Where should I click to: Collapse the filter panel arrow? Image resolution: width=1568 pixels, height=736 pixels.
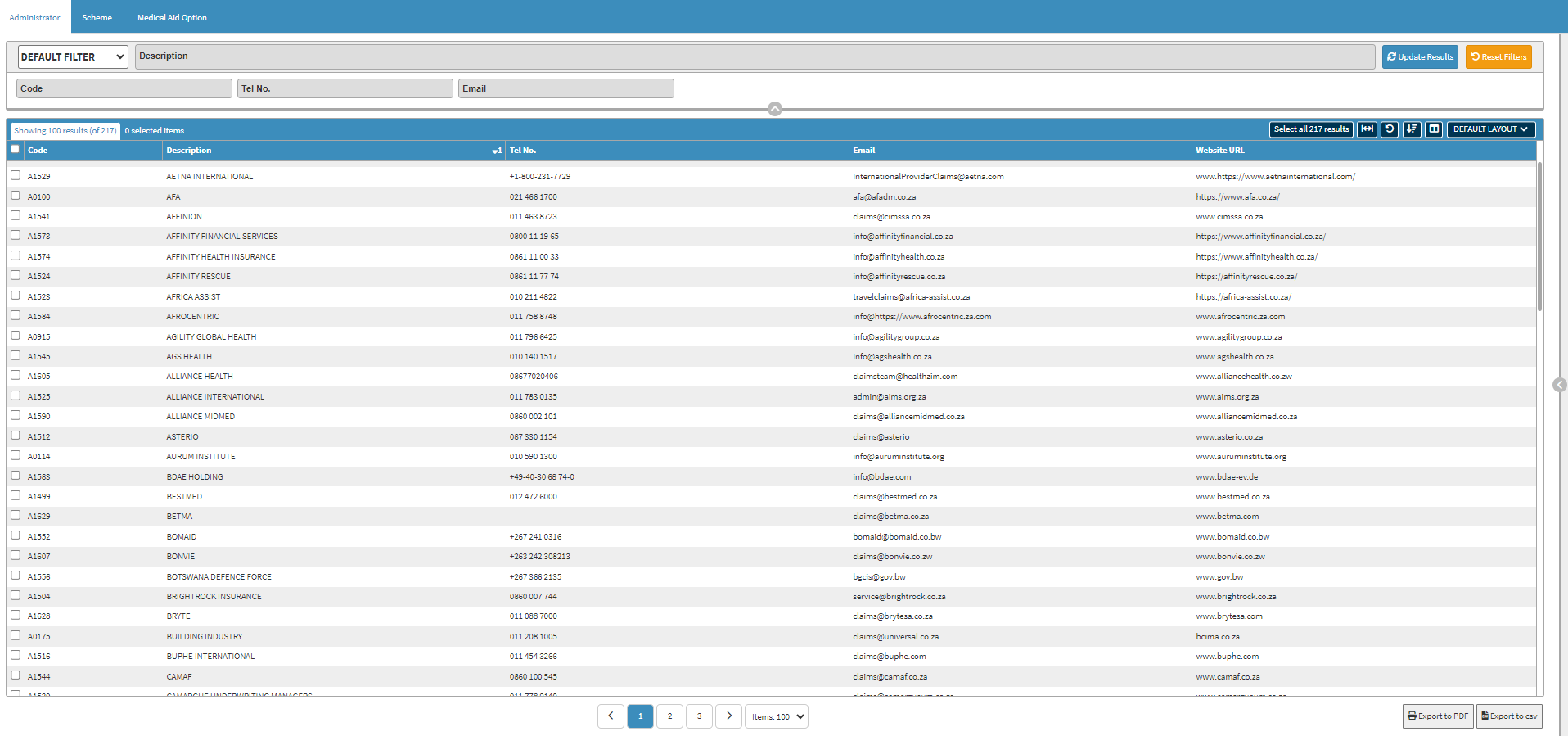click(775, 109)
